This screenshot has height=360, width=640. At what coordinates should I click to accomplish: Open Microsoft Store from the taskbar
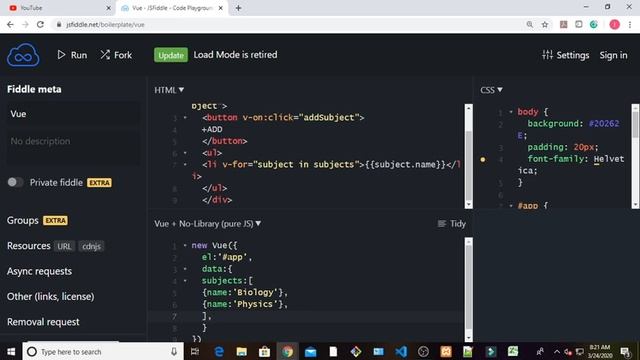[x=264, y=351]
